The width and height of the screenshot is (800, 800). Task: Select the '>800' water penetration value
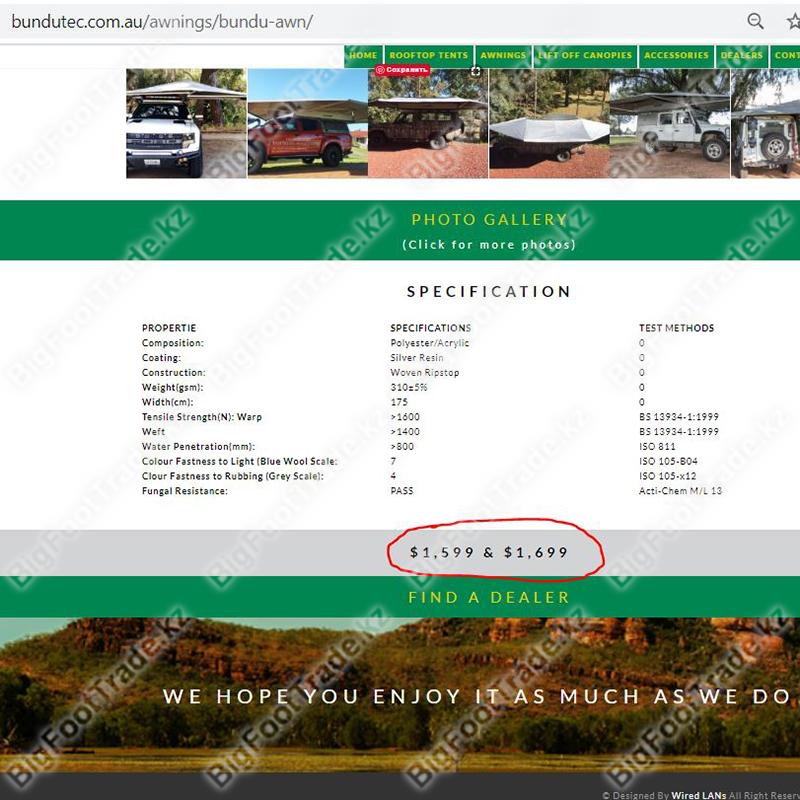click(x=402, y=446)
